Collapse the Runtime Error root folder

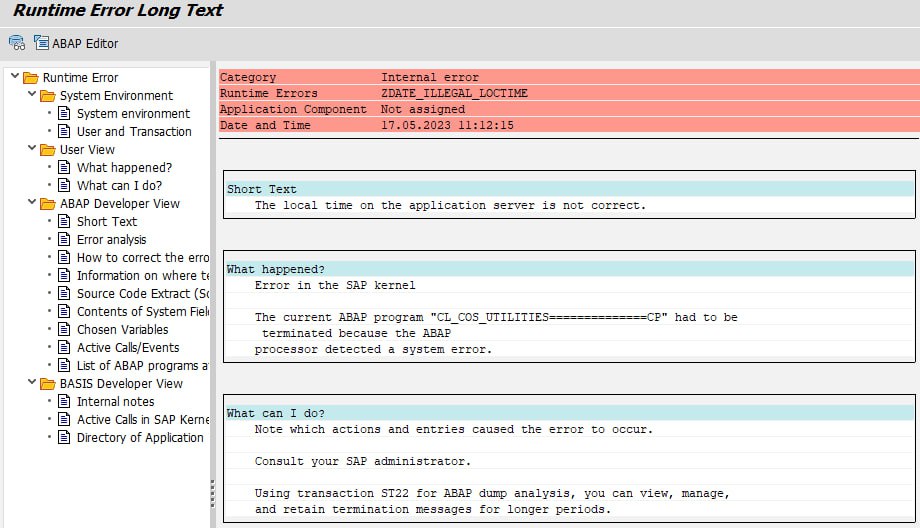click(x=13, y=77)
